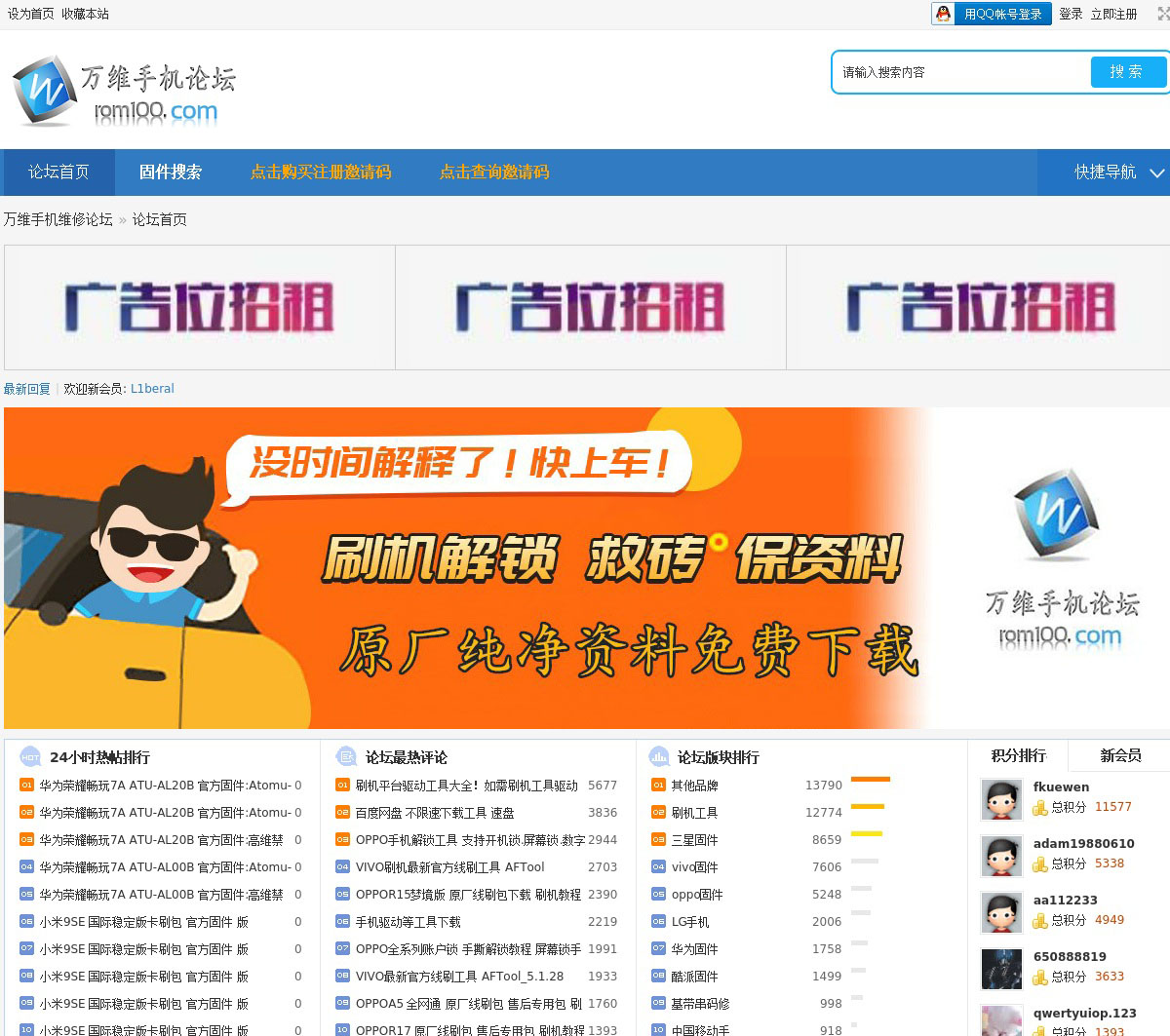This screenshot has height=1036, width=1170.
Task: Click aa112233's avatar
Action: 1001,913
